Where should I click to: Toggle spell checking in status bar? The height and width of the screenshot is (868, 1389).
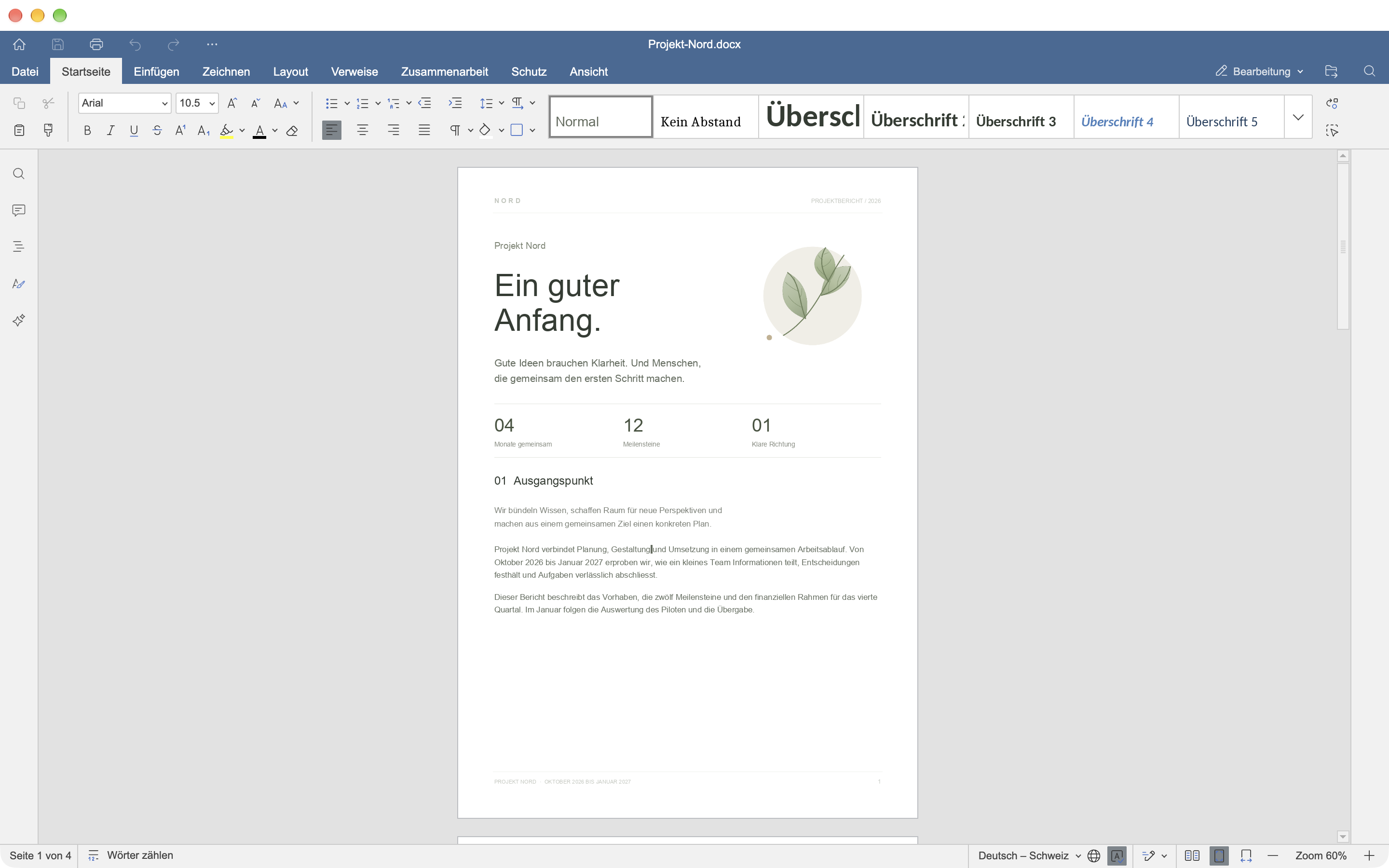[x=1117, y=855]
